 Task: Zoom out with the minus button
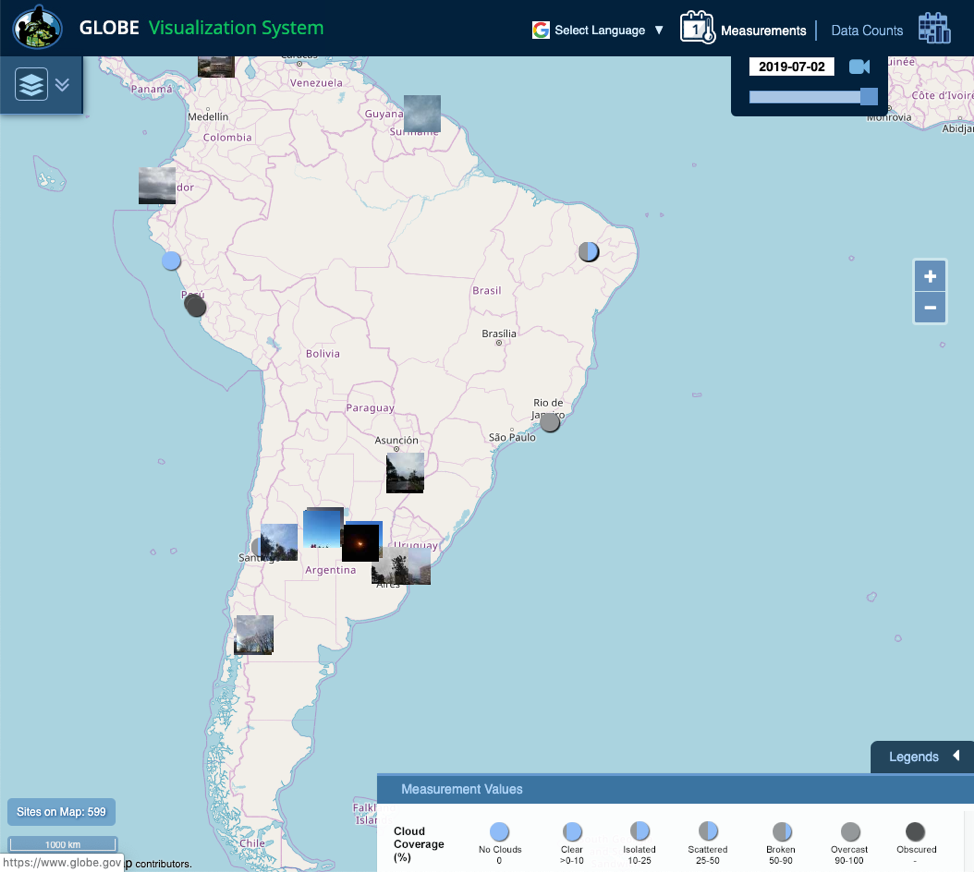(x=930, y=307)
